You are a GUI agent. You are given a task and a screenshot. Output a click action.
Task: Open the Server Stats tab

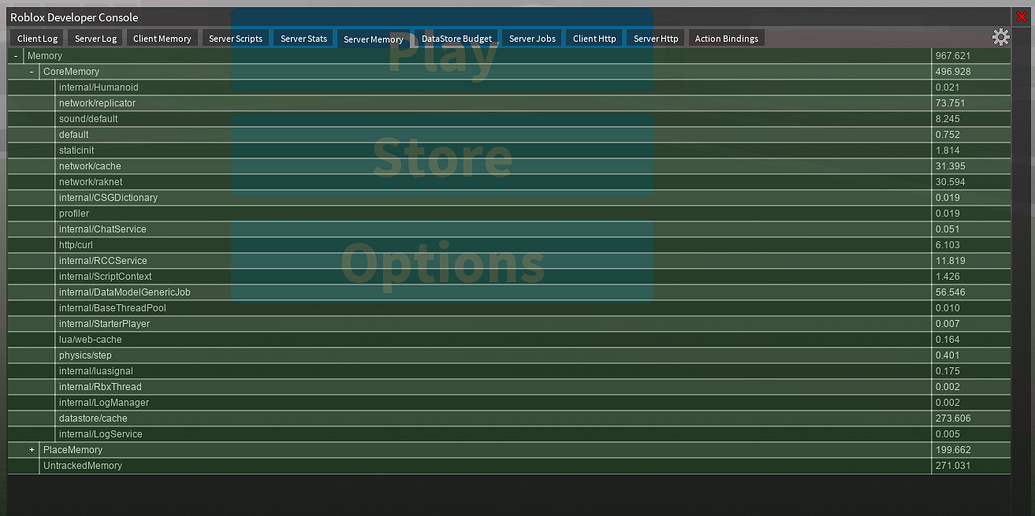point(304,39)
